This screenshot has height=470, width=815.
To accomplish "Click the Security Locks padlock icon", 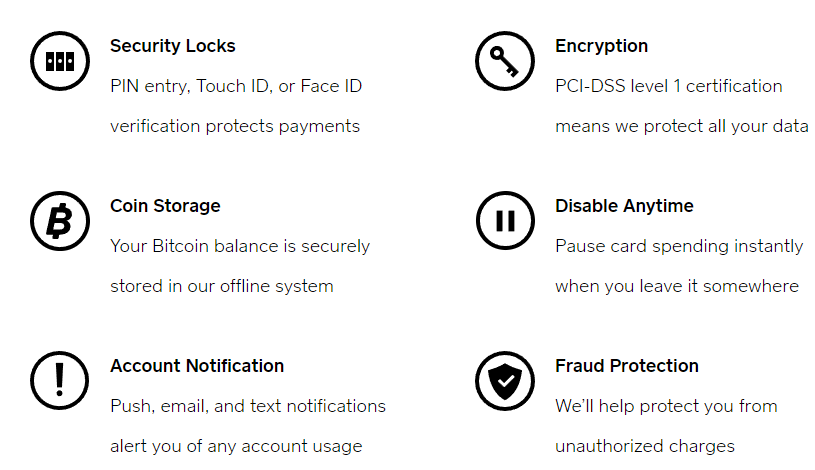I will point(60,61).
